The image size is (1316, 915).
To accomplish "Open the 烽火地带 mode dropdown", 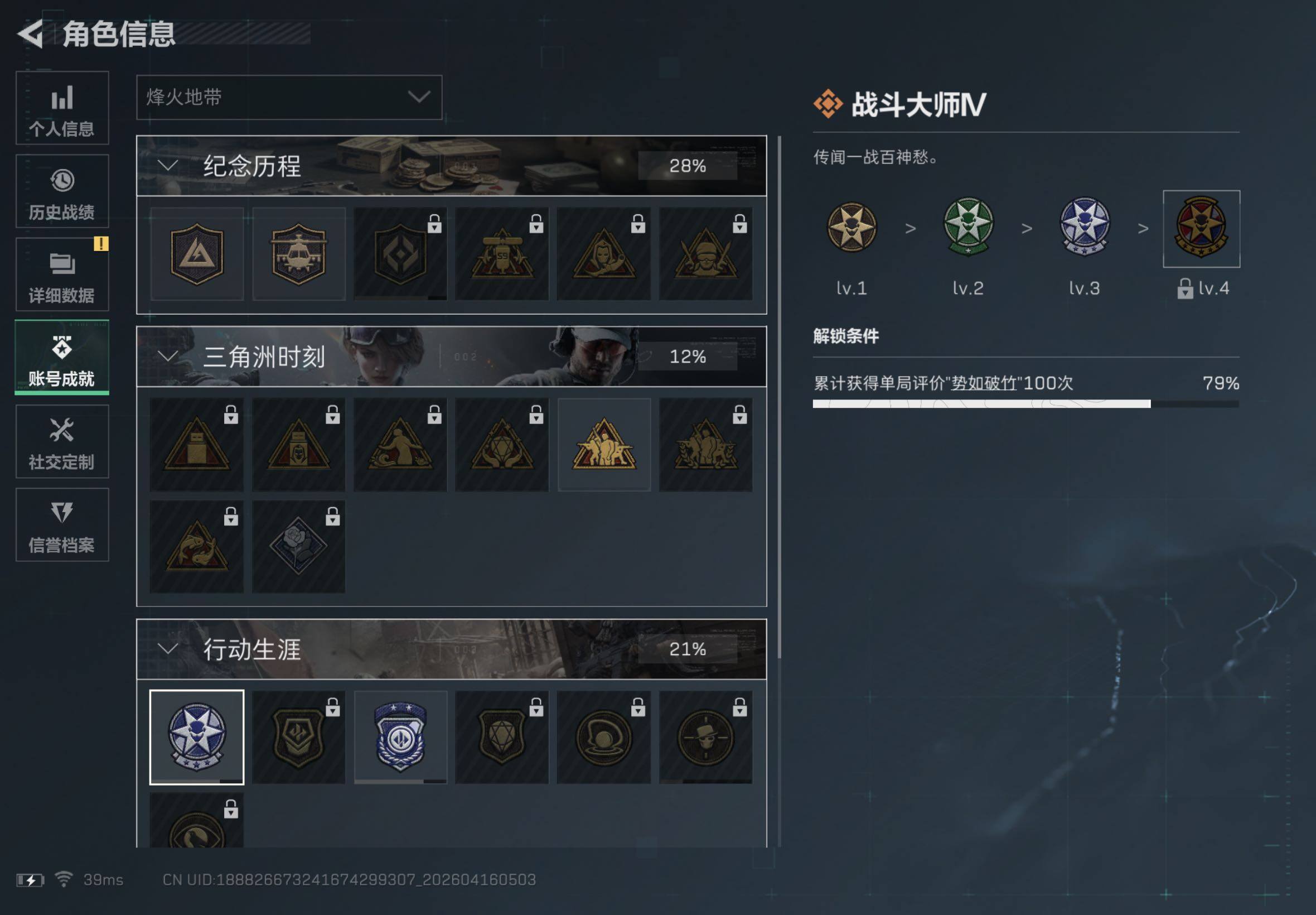I will [289, 97].
